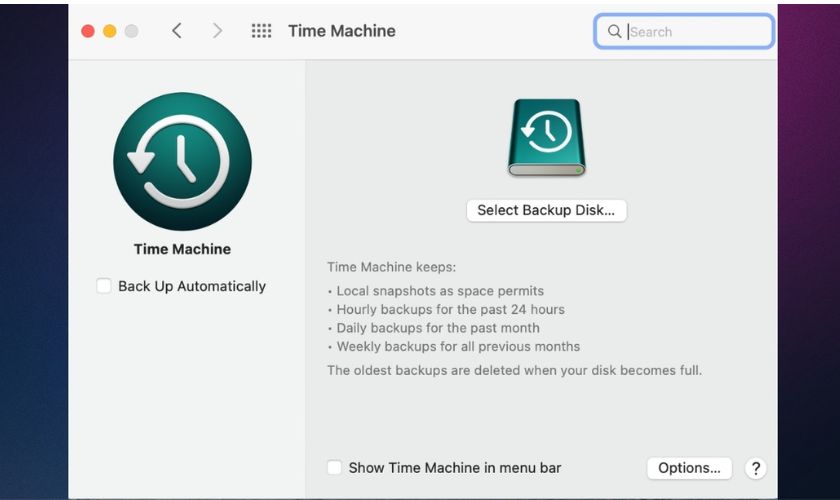This screenshot has width=840, height=500.
Task: Click 'Hourly backups for the past 24 hours'
Action: [451, 309]
